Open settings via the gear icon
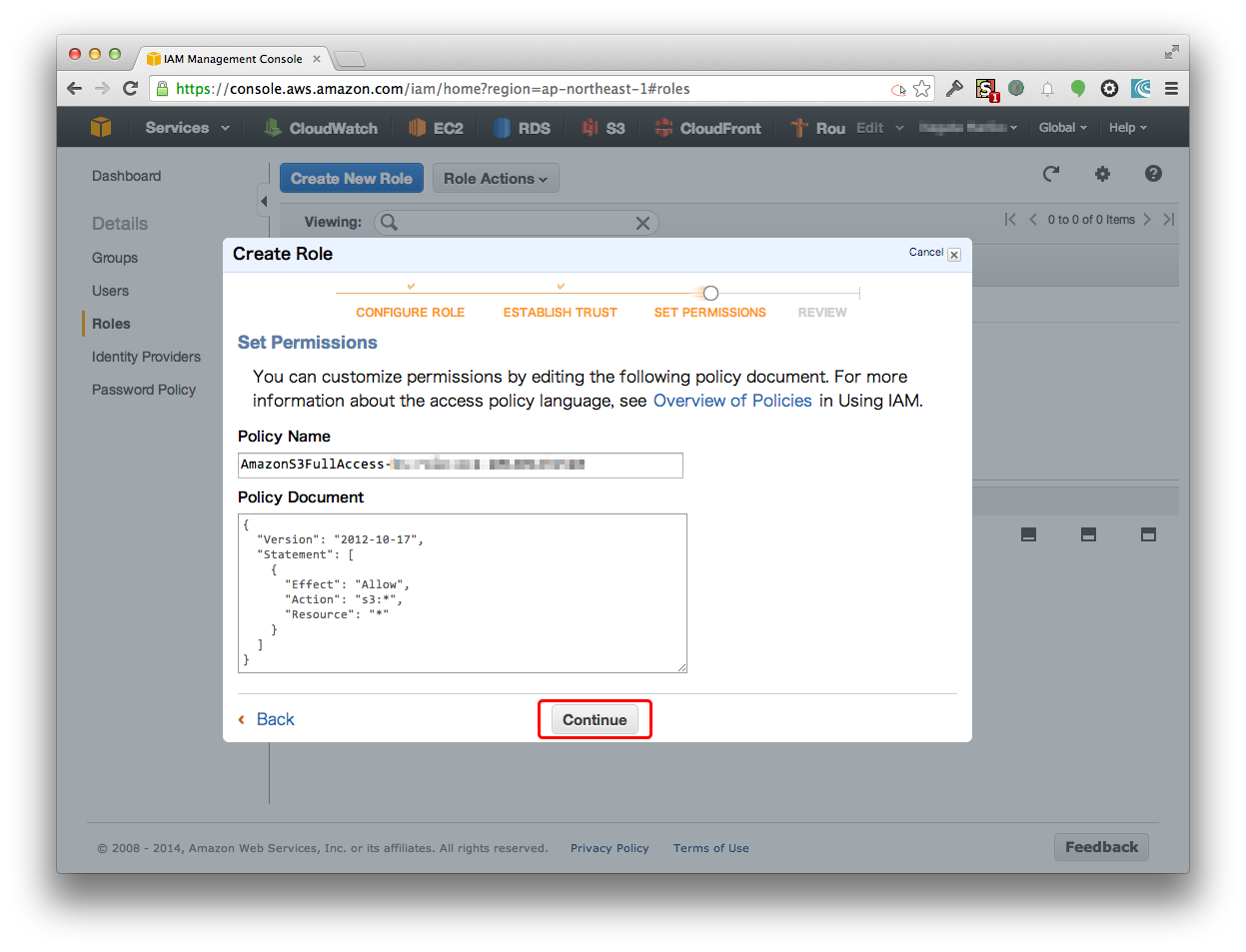The width and height of the screenshot is (1246, 952). click(1102, 174)
